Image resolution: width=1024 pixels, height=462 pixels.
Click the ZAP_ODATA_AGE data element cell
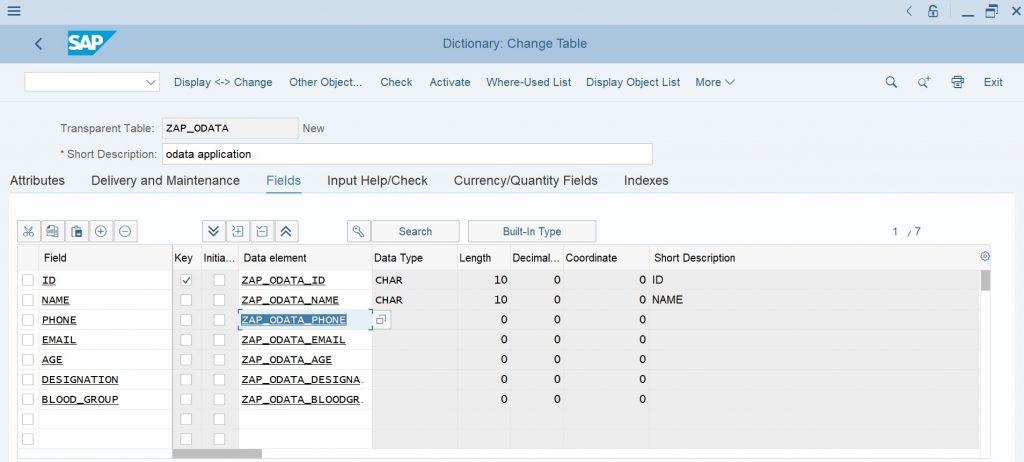click(x=305, y=360)
